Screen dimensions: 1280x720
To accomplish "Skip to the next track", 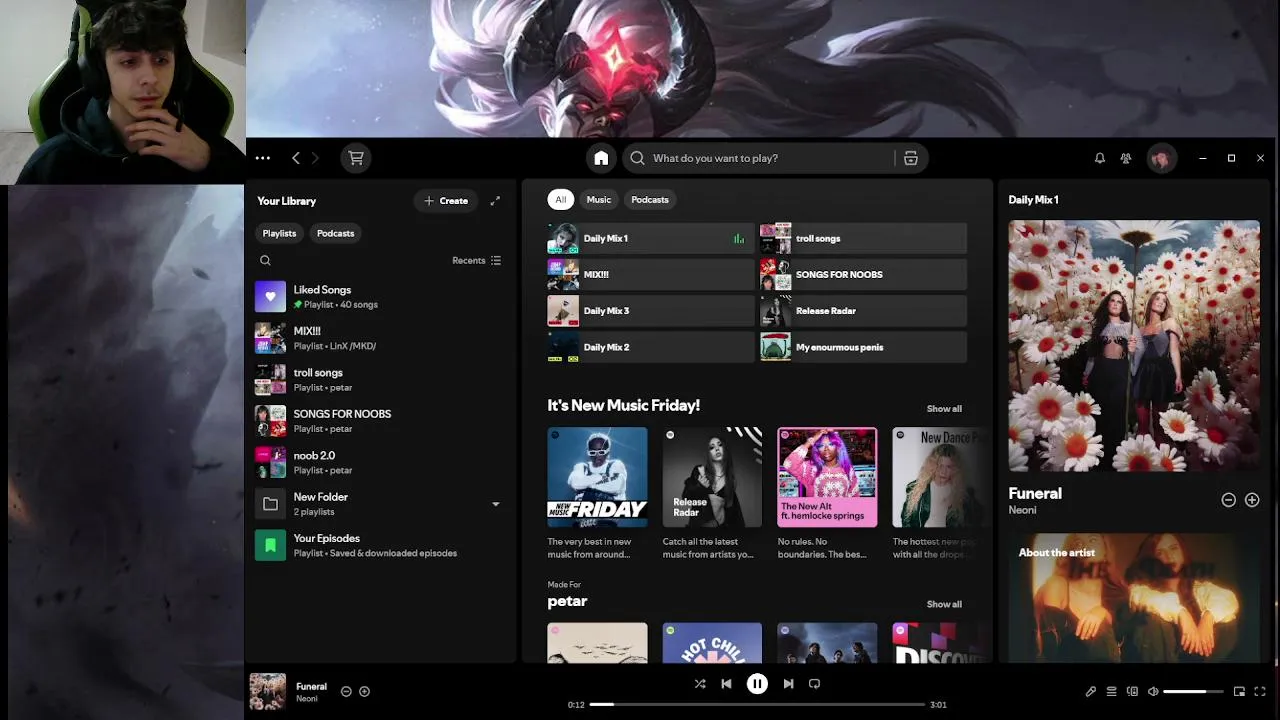I will pos(788,684).
